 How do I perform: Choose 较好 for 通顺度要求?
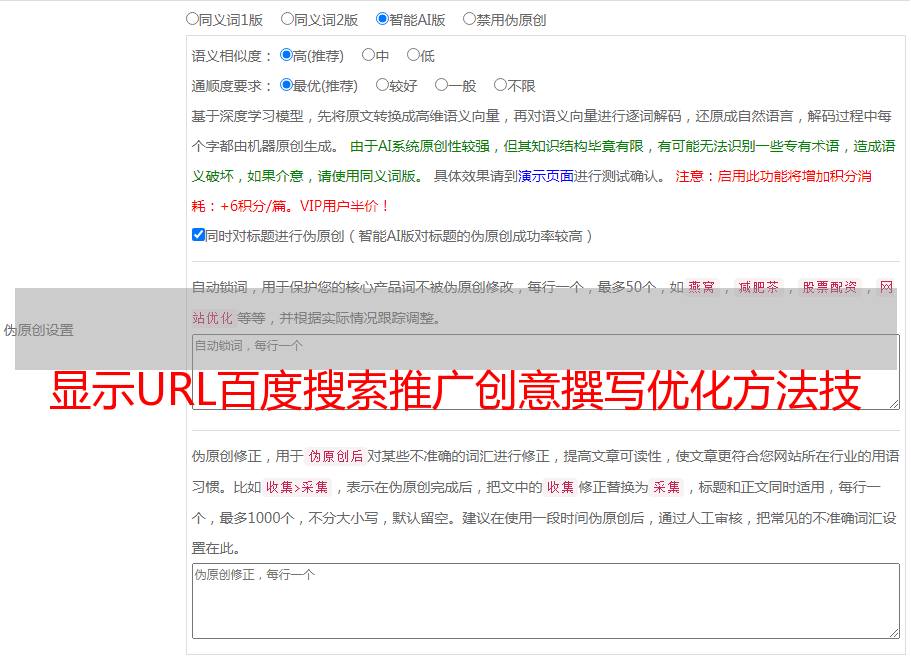pyautogui.click(x=382, y=85)
